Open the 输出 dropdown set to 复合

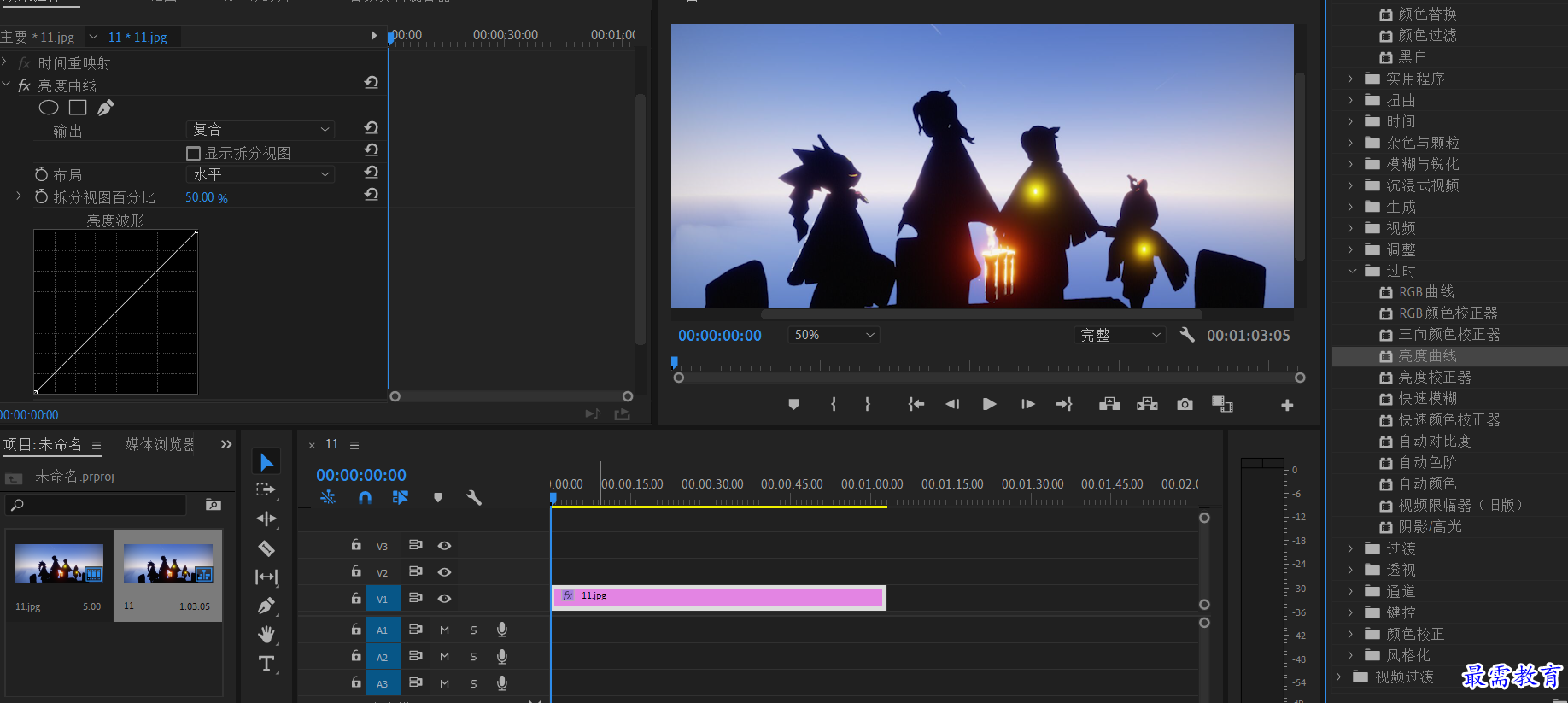click(260, 129)
